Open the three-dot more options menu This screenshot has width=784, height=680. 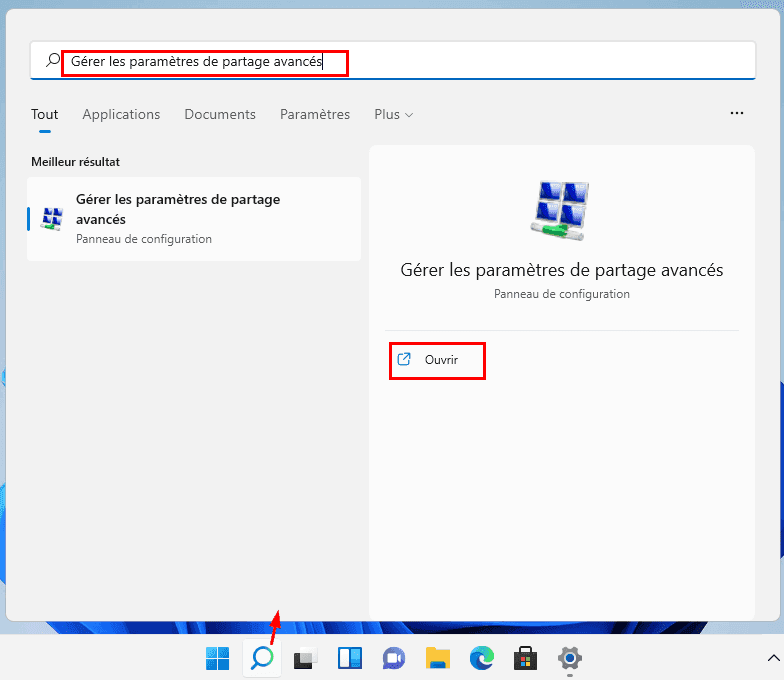736,113
